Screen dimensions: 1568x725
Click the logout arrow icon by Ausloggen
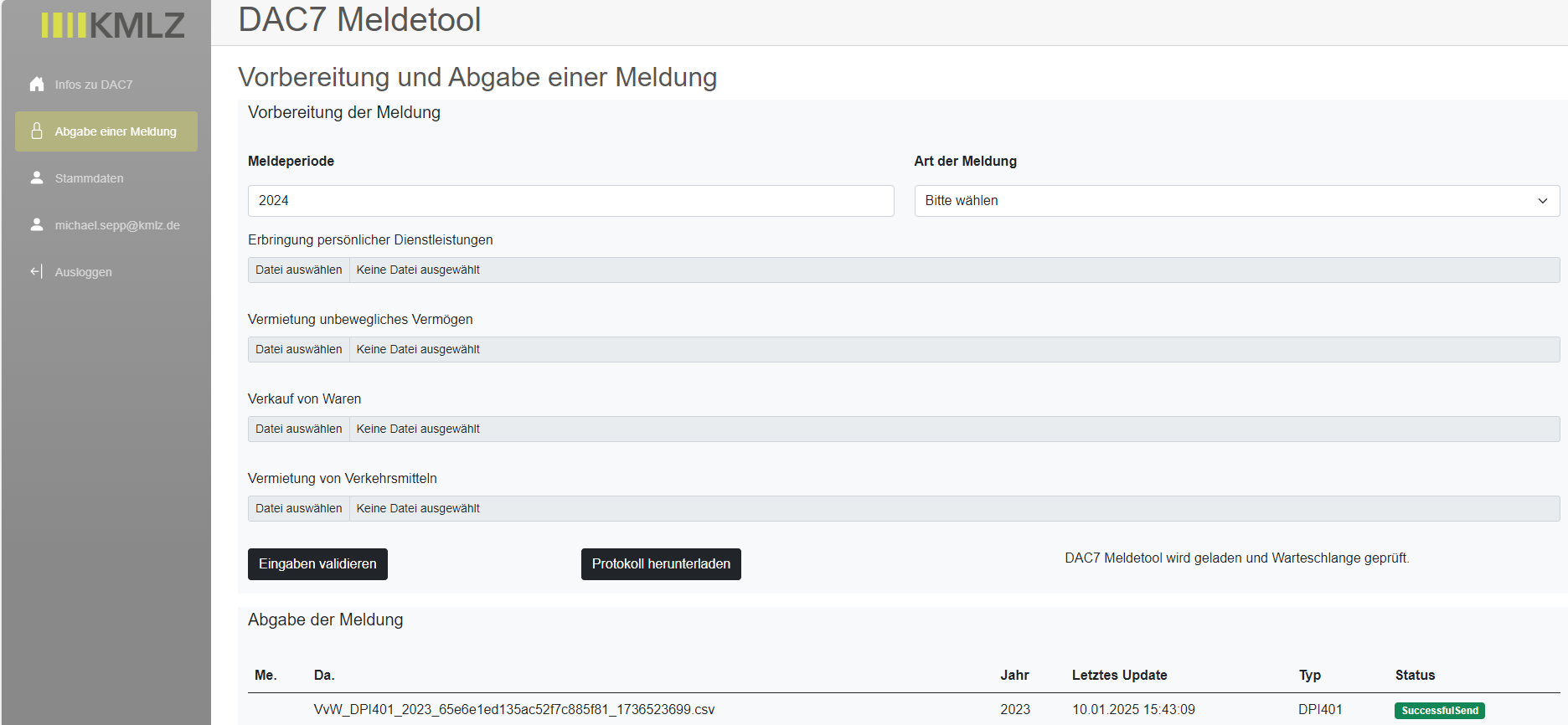(37, 271)
